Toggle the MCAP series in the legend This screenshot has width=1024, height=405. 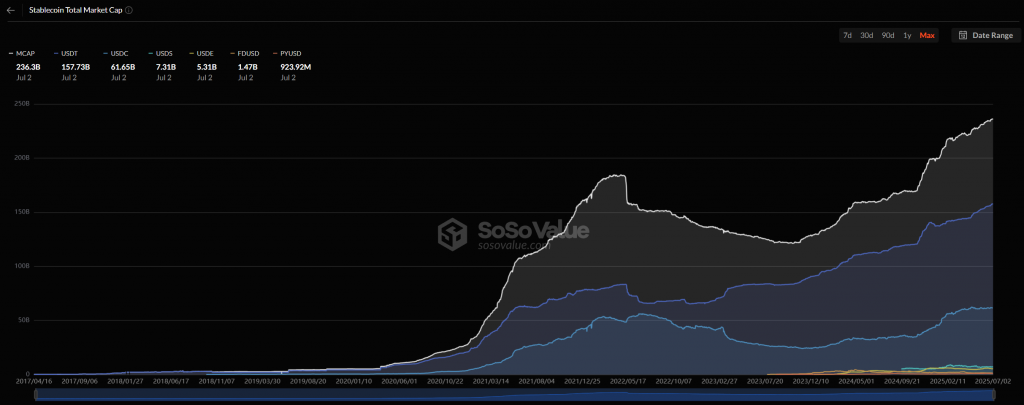coord(24,51)
